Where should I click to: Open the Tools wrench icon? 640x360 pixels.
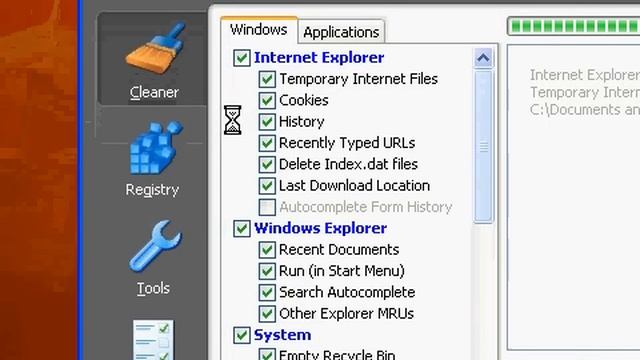click(155, 246)
